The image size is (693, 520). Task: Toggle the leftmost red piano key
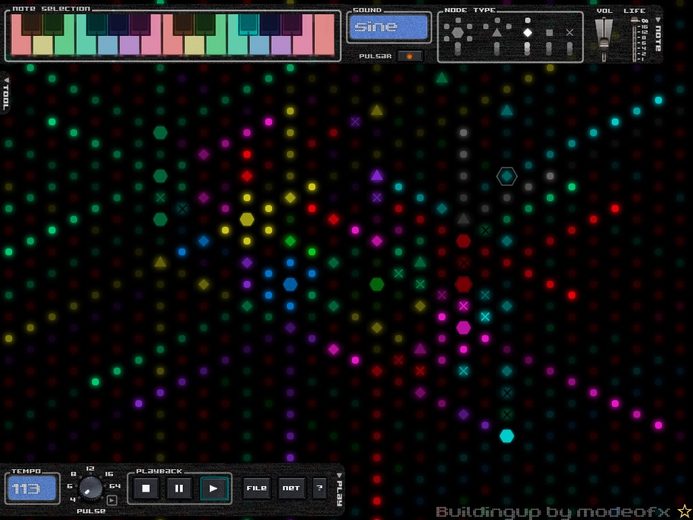pos(19,44)
